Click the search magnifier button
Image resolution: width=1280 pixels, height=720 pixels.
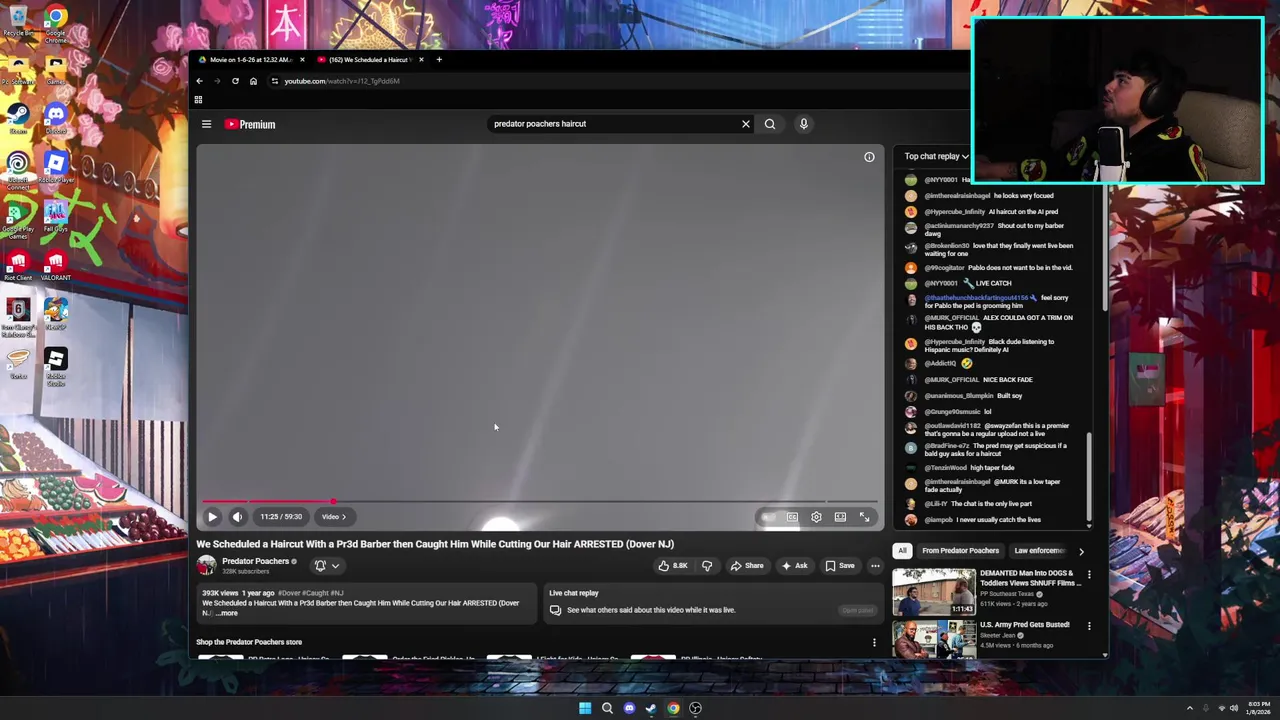click(770, 124)
